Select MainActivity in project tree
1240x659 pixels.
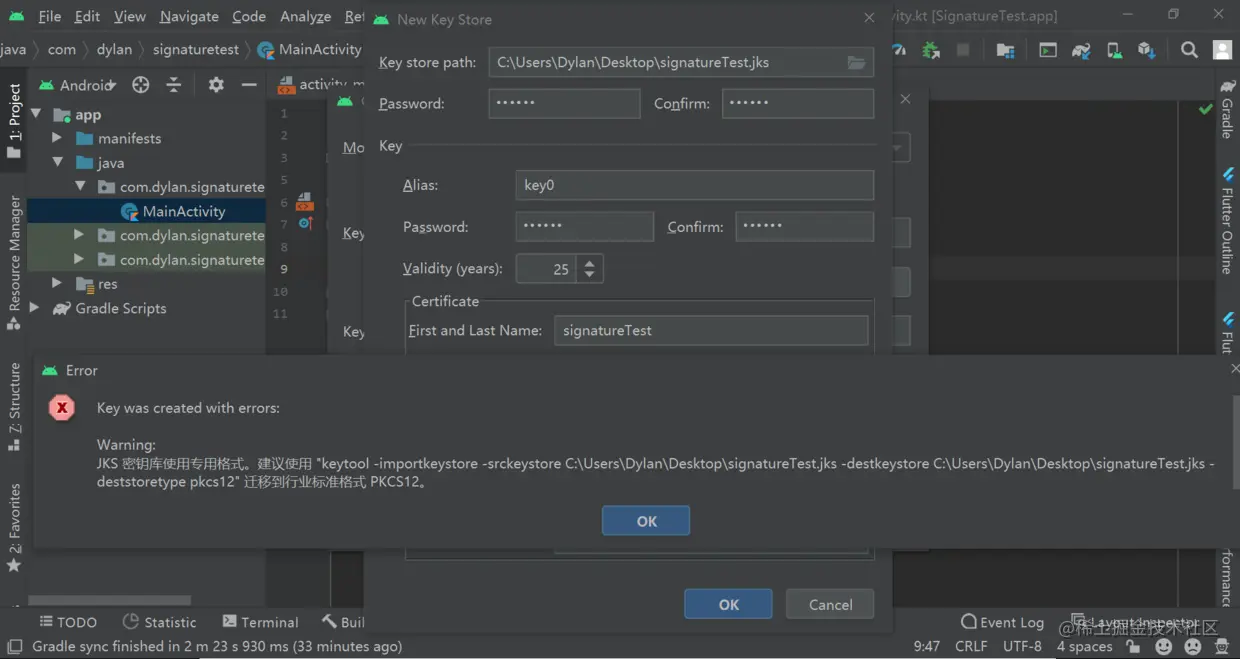tap(147, 211)
